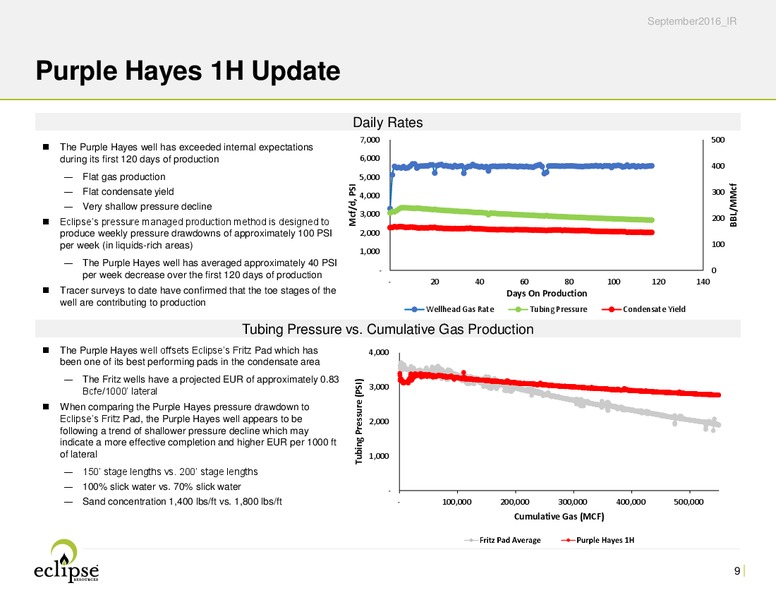776x600 pixels.
Task: Click the '500' right-axis value of Daily Rates
Action: (x=718, y=140)
